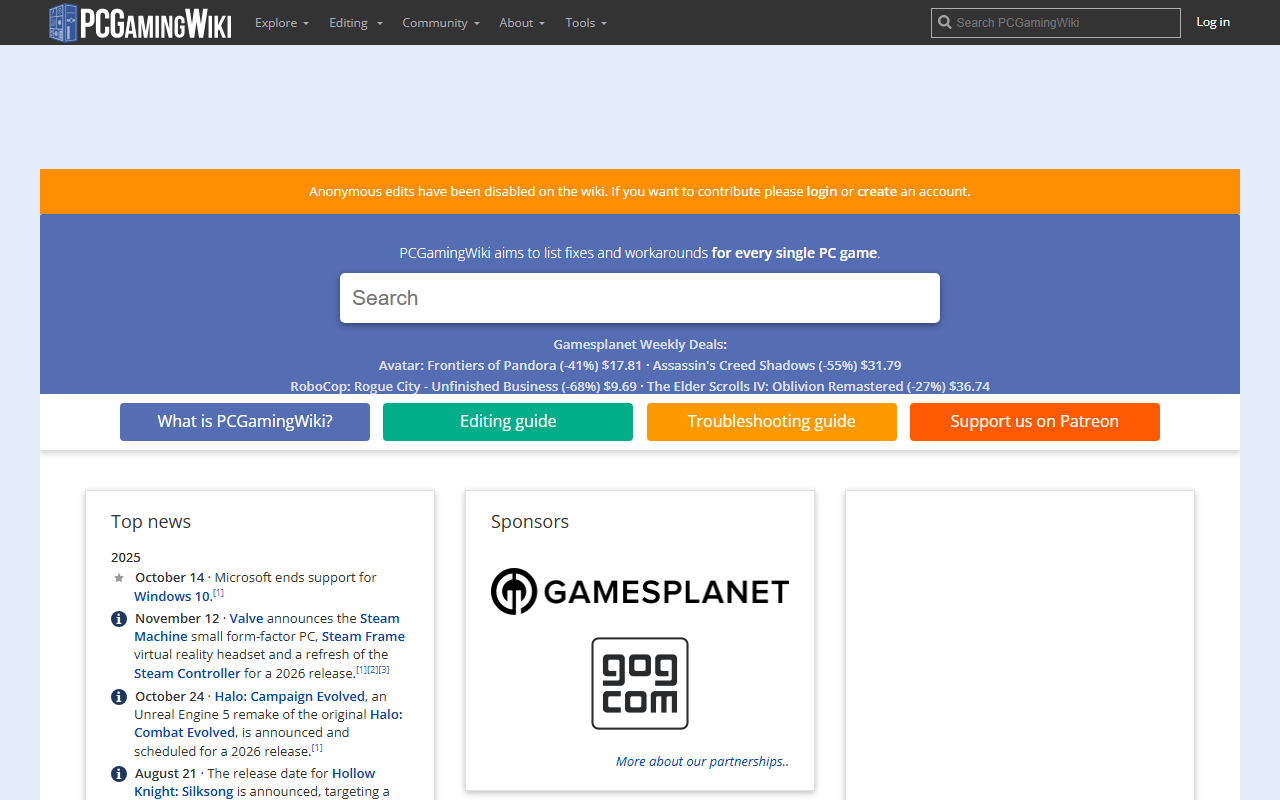The height and width of the screenshot is (800, 1280).
Task: Open the Steam Controller link
Action: pos(187,673)
